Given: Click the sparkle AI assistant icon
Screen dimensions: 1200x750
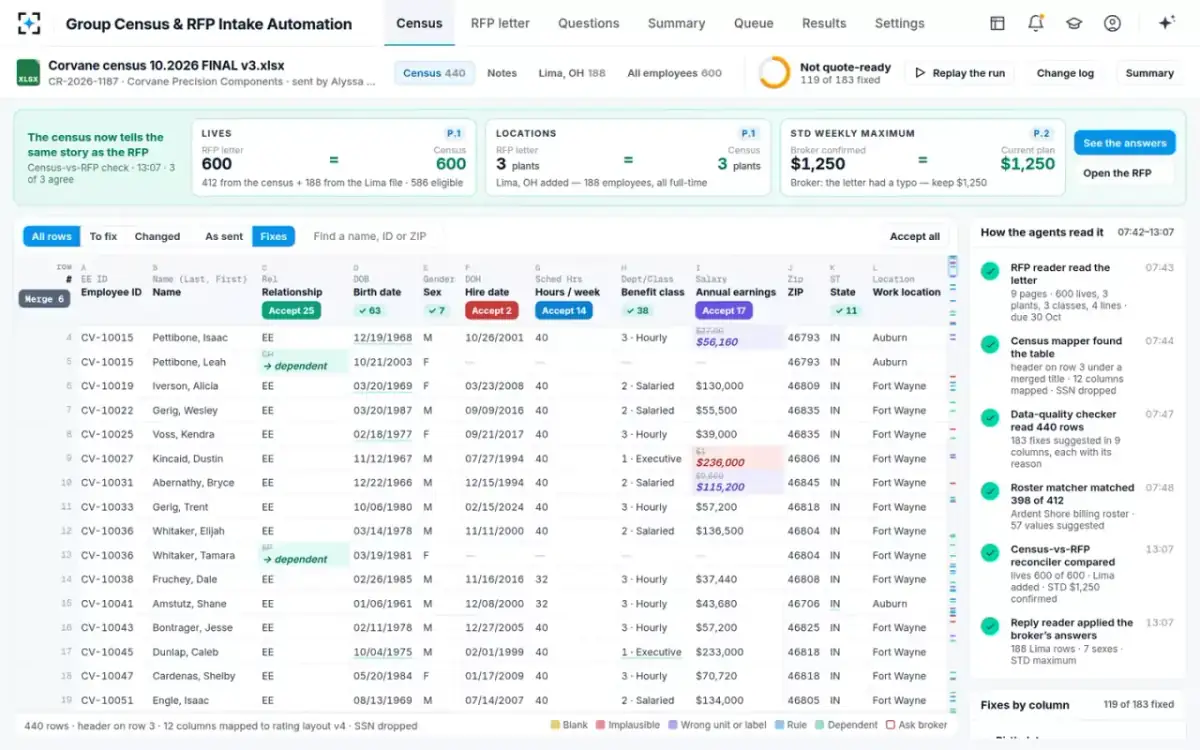Looking at the screenshot, I should [1166, 23].
